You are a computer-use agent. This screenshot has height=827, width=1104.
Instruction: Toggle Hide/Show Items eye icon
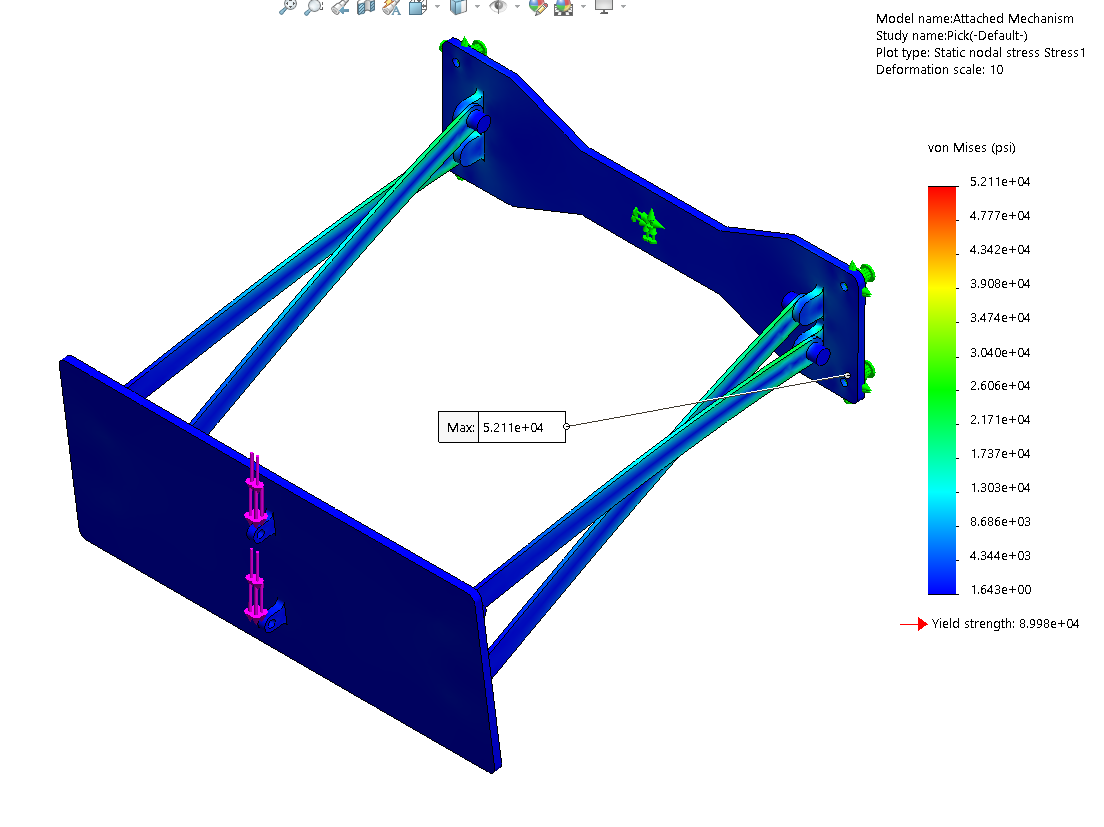pyautogui.click(x=498, y=6)
